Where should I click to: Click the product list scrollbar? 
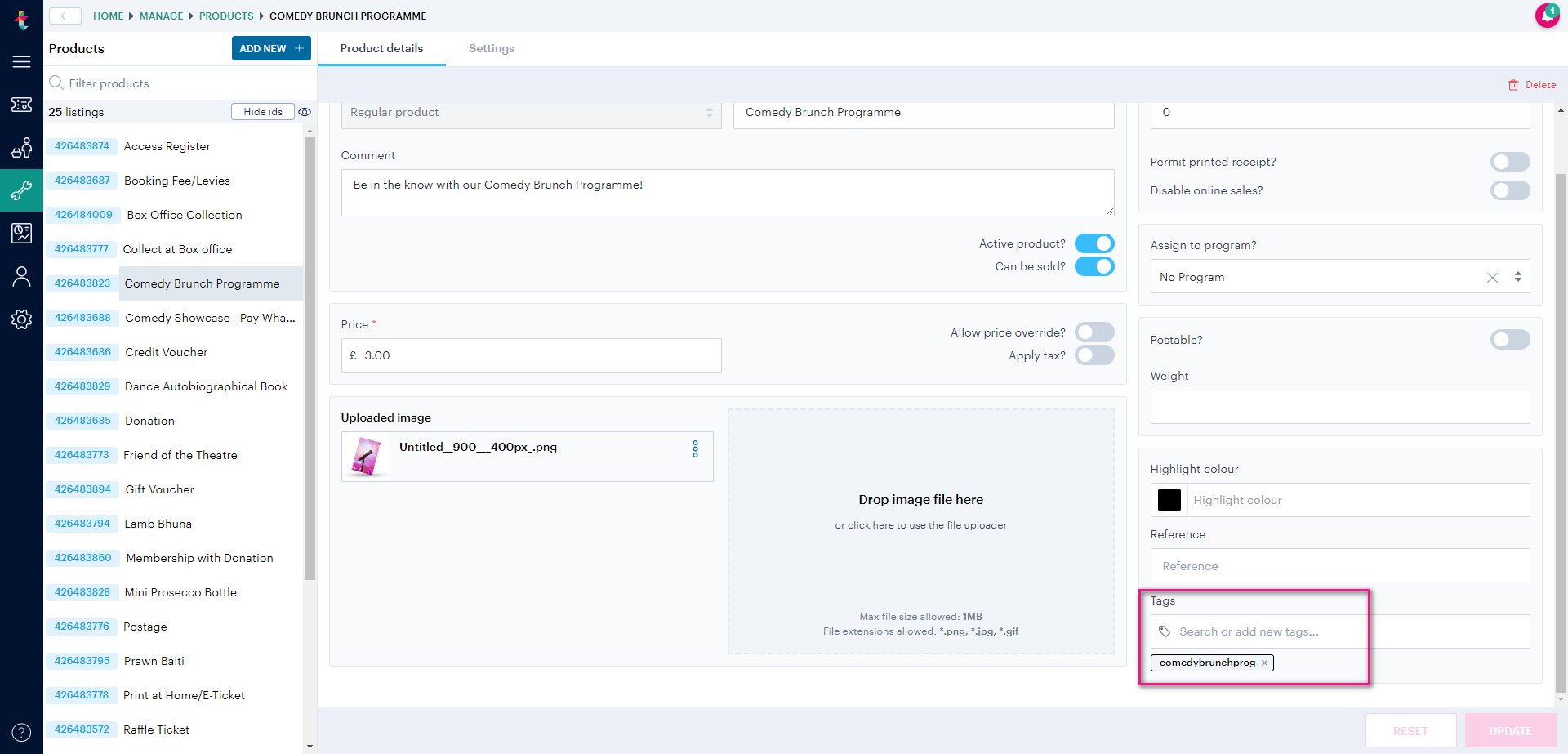(x=310, y=359)
